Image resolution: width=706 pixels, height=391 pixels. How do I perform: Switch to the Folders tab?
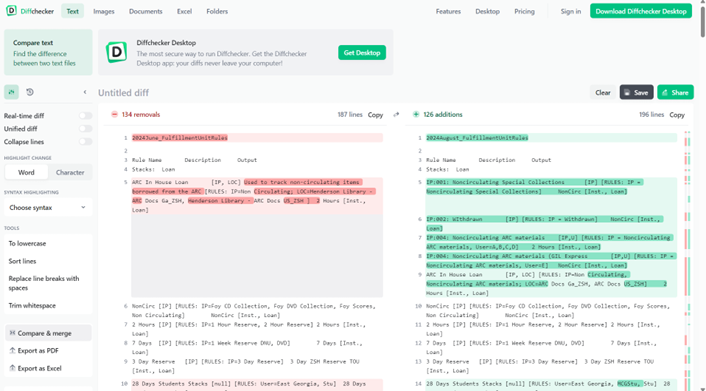pos(217,11)
